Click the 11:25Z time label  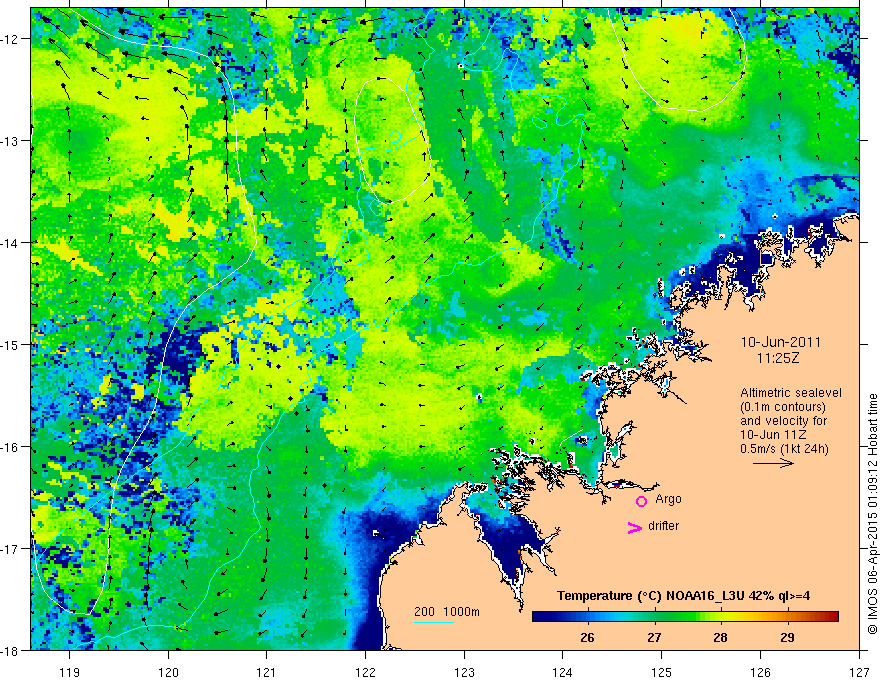[778, 357]
